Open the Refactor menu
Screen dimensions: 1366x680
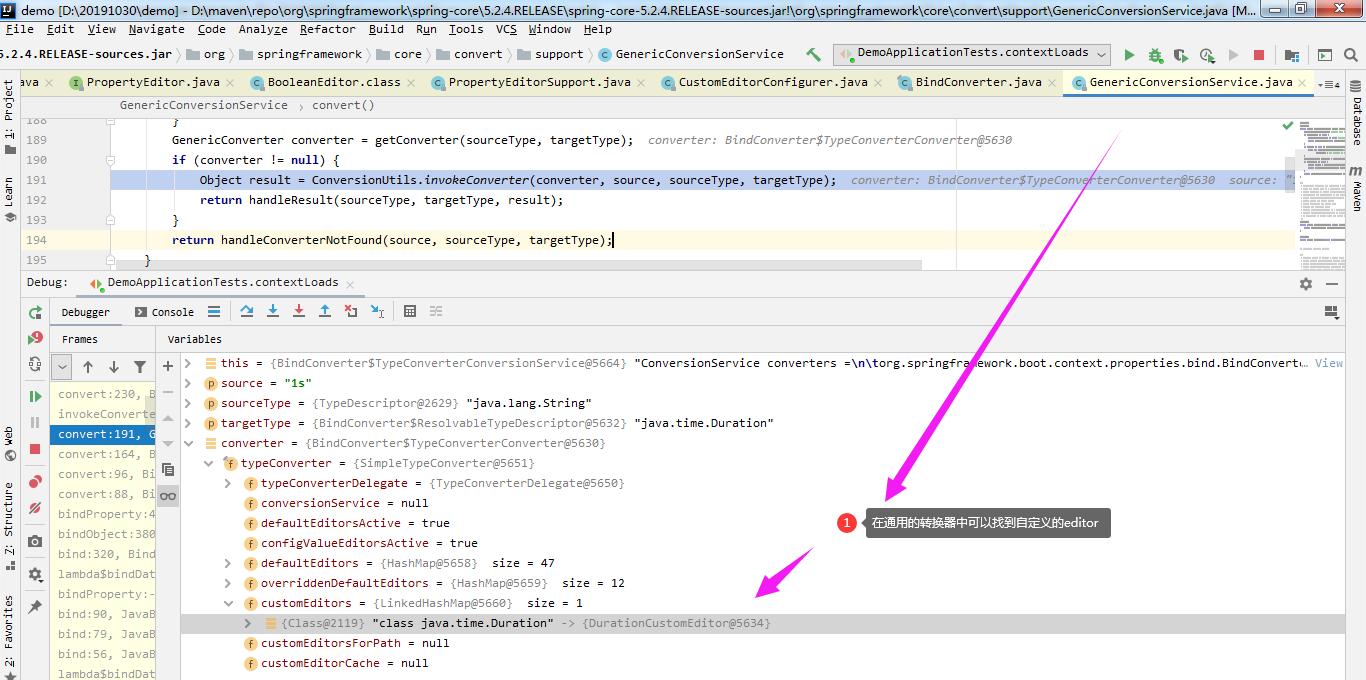coord(327,29)
